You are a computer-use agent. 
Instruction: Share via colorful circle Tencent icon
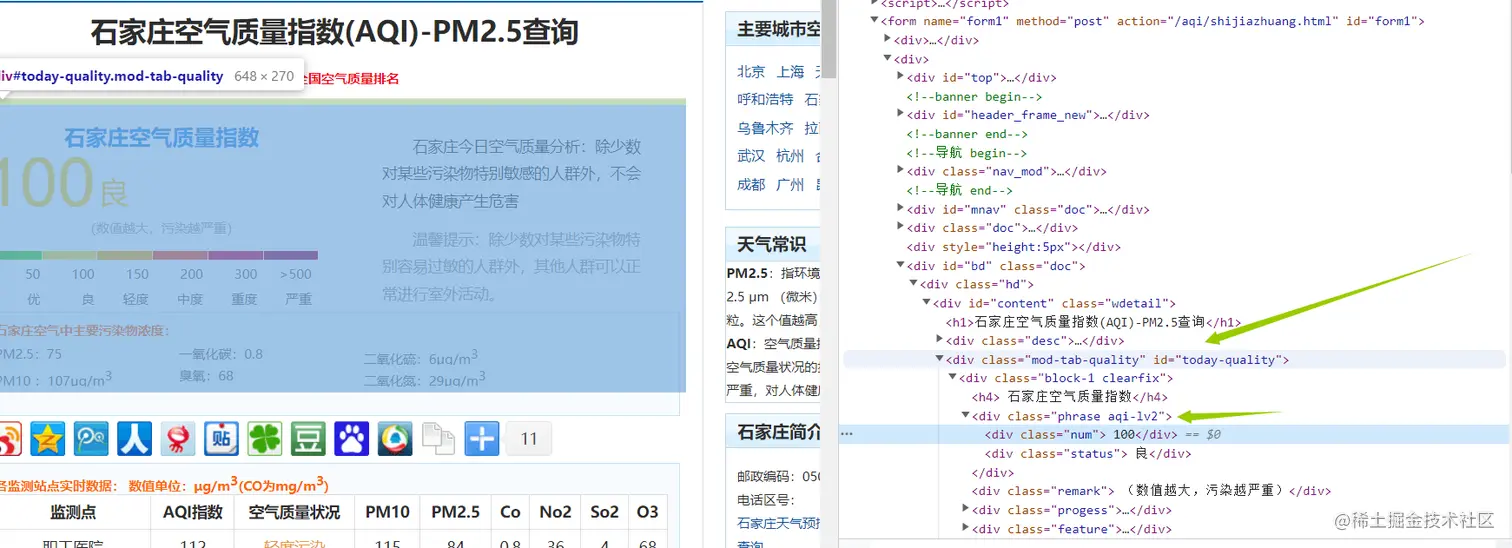(x=395, y=438)
